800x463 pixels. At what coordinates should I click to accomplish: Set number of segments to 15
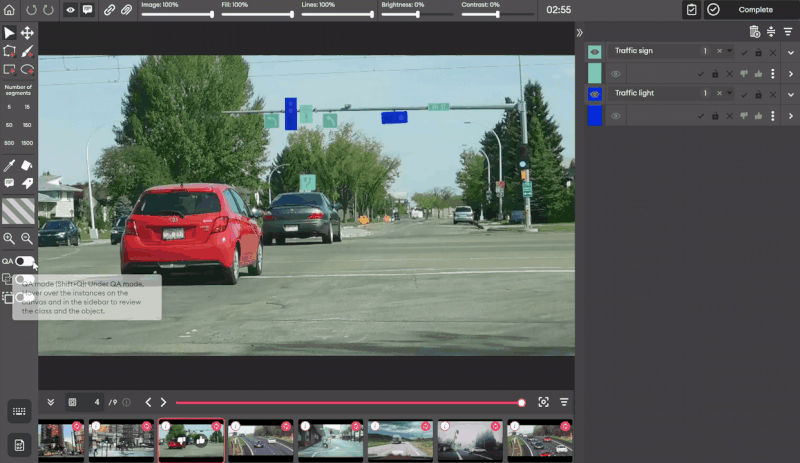27,107
